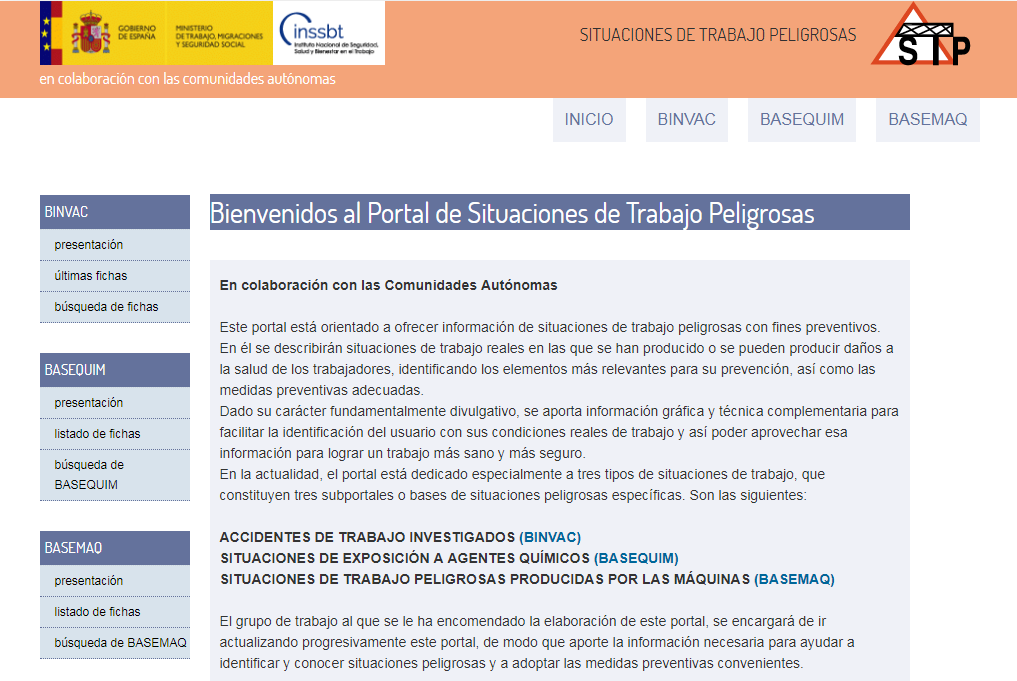Open búsqueda de BASEMAQ sidebar link

pyautogui.click(x=115, y=643)
